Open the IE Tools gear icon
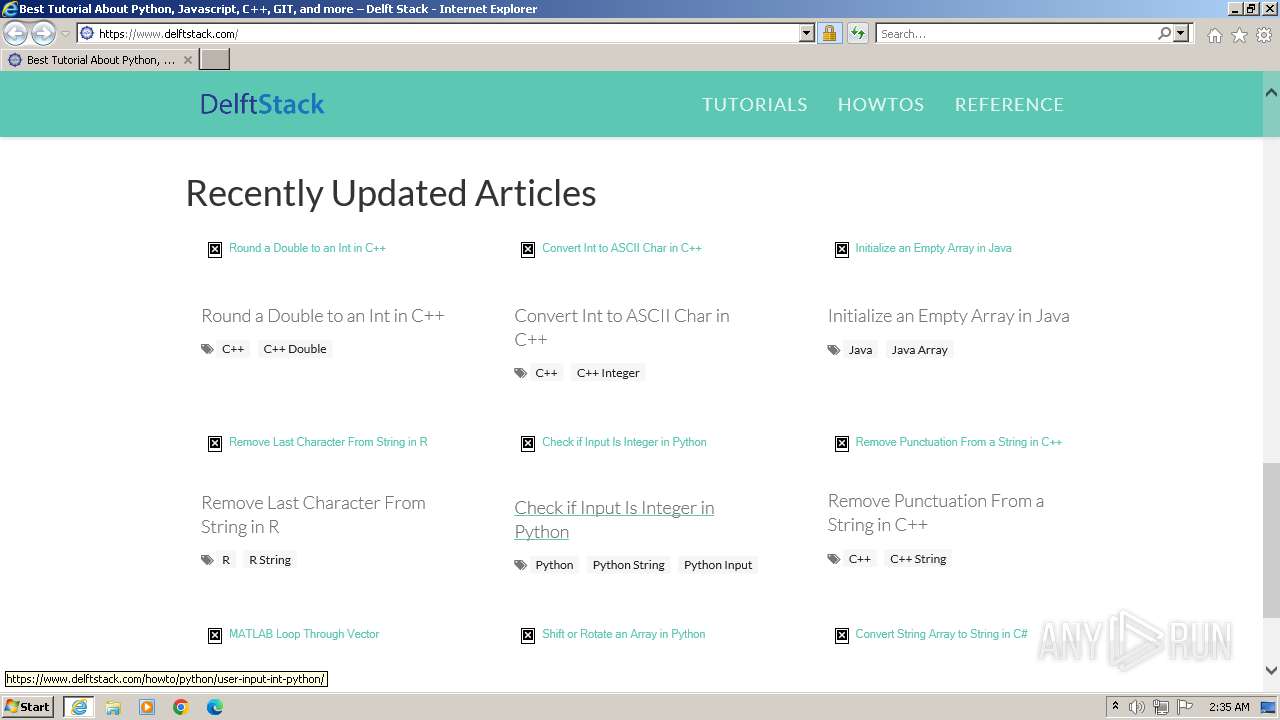The image size is (1280, 720). 1264,35
